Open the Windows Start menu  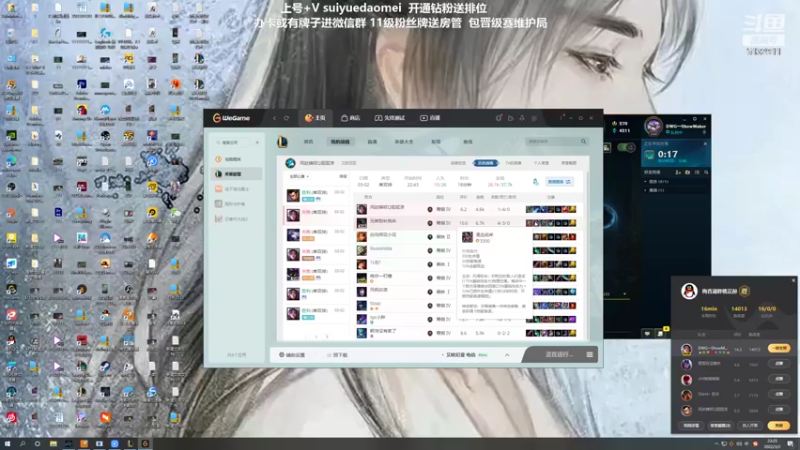8,444
